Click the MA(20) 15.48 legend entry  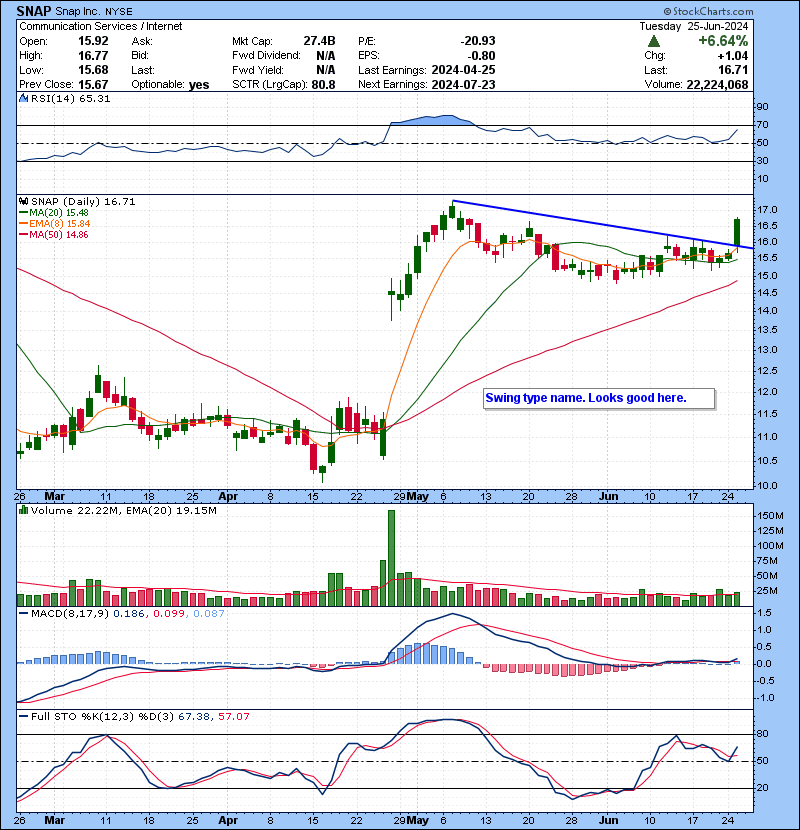(59, 213)
